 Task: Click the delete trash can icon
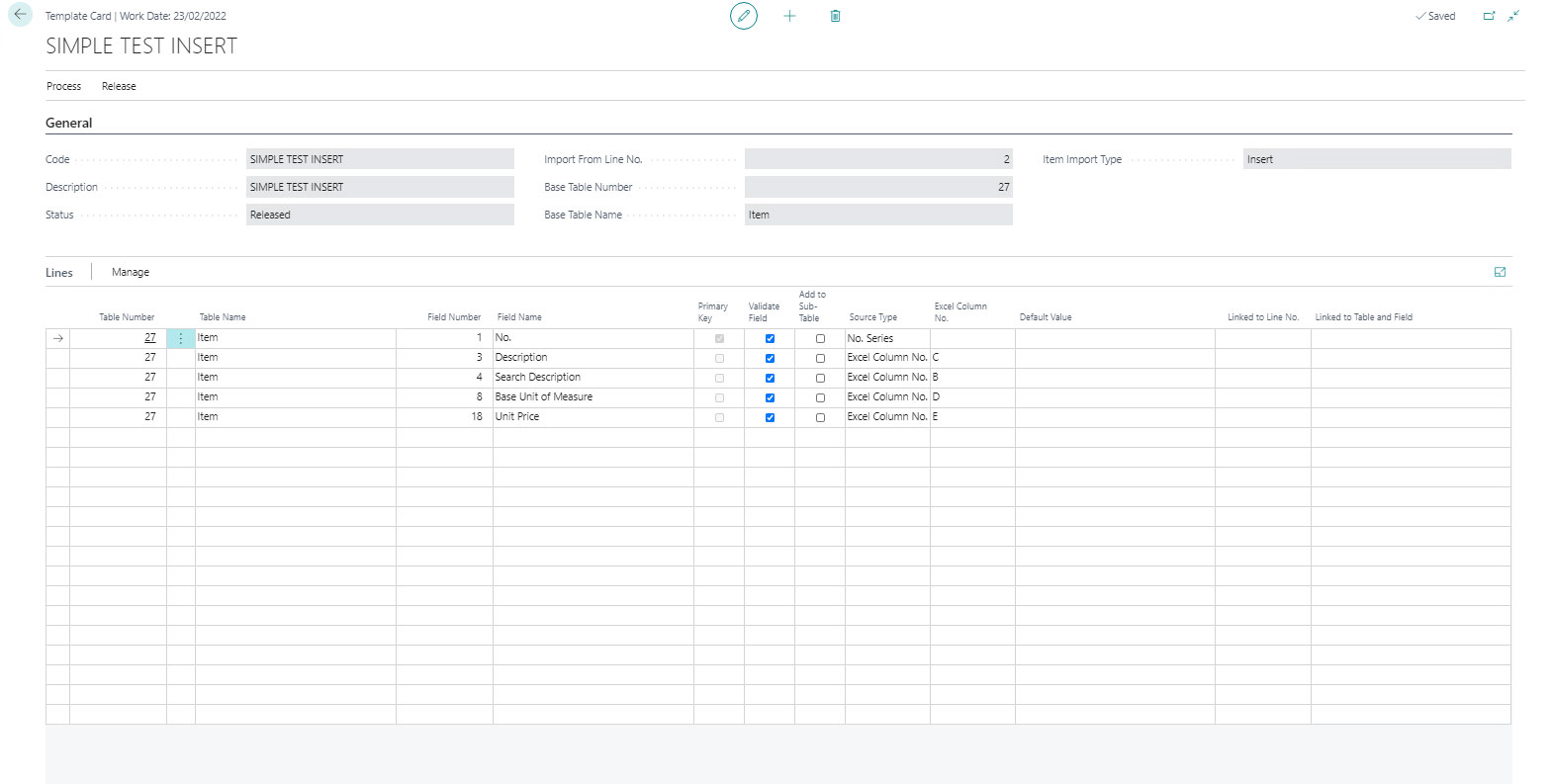835,16
